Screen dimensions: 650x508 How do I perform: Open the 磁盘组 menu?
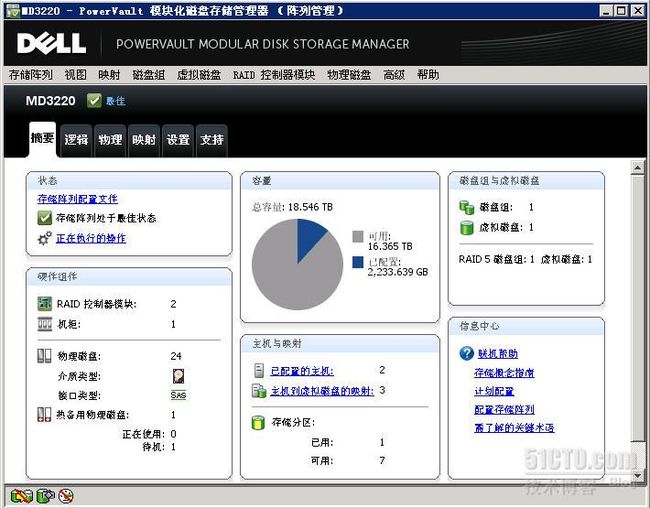point(148,75)
